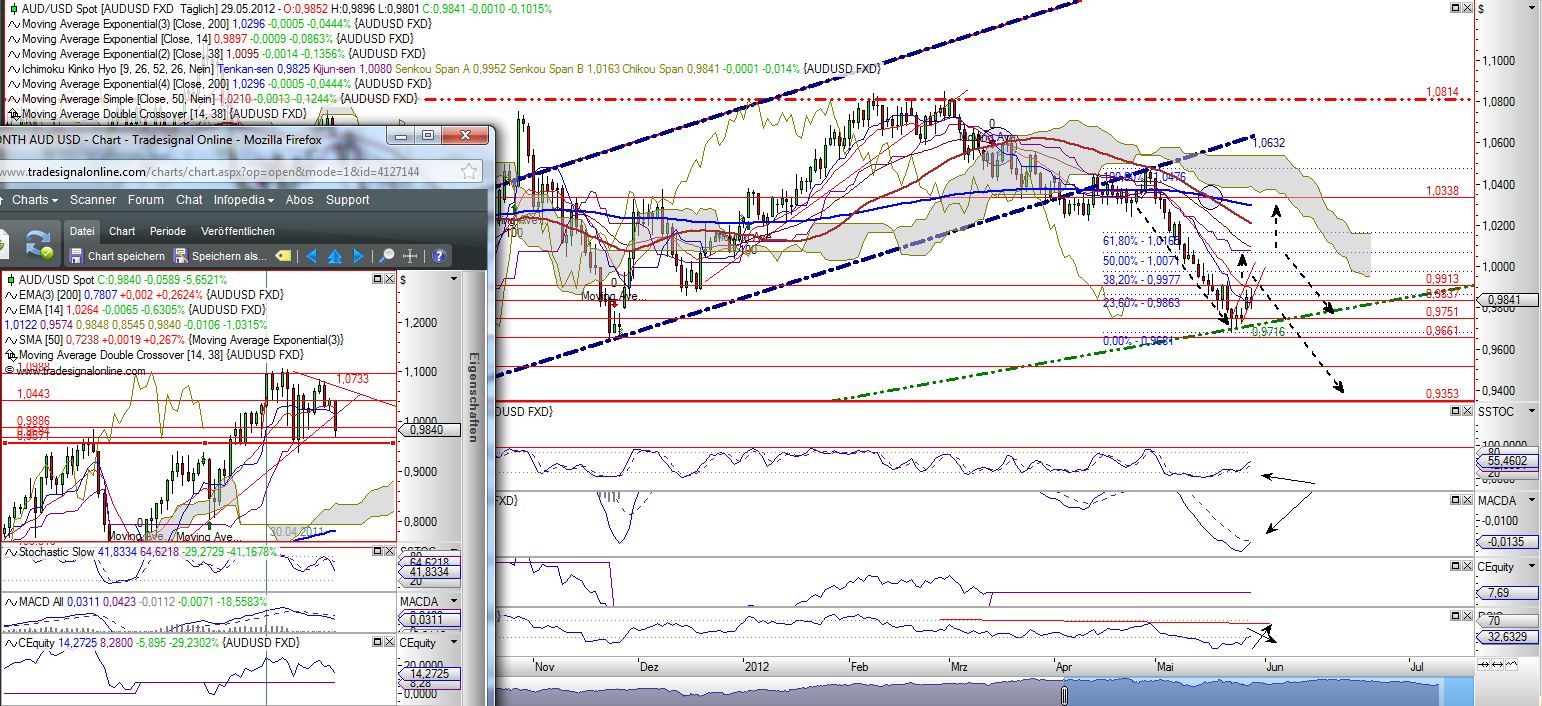The image size is (1542, 706).
Task: Close the Stochastic Slow pane in Firefox chart
Action: point(389,551)
